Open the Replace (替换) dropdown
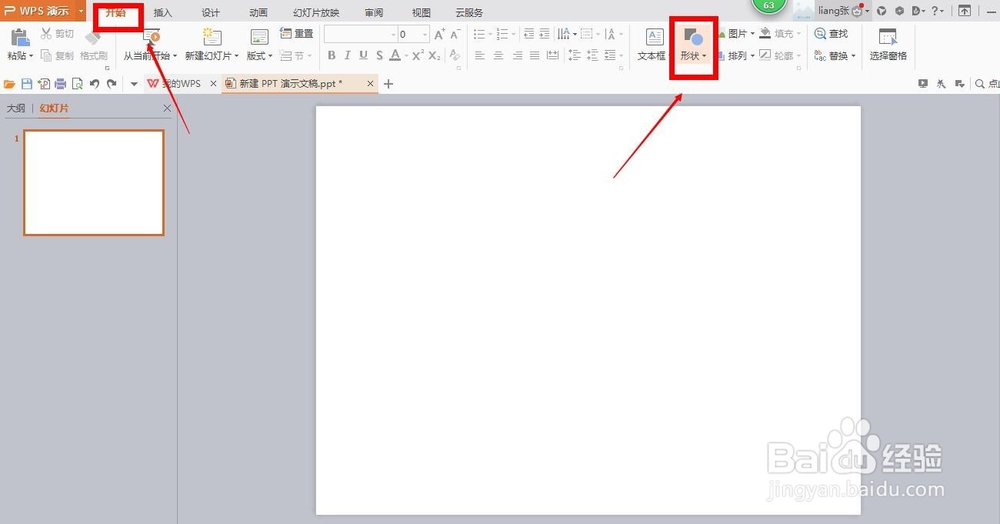 tap(835, 55)
